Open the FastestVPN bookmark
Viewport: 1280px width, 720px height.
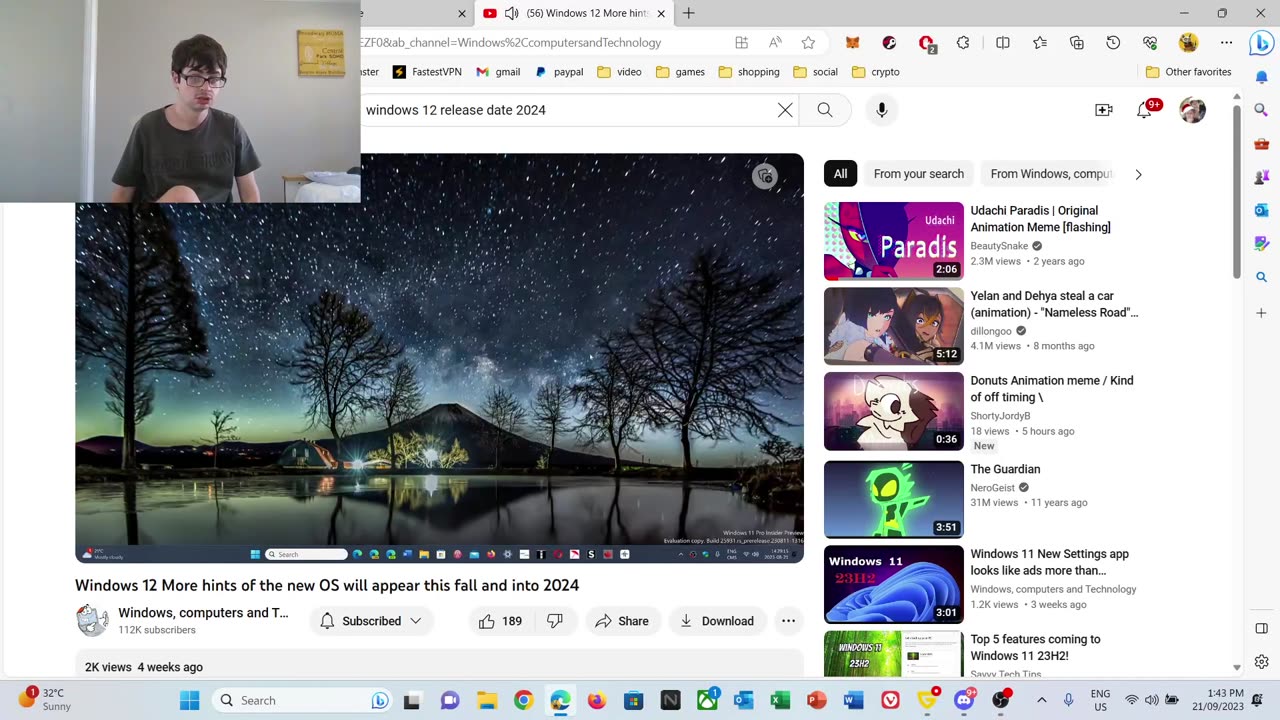[427, 72]
